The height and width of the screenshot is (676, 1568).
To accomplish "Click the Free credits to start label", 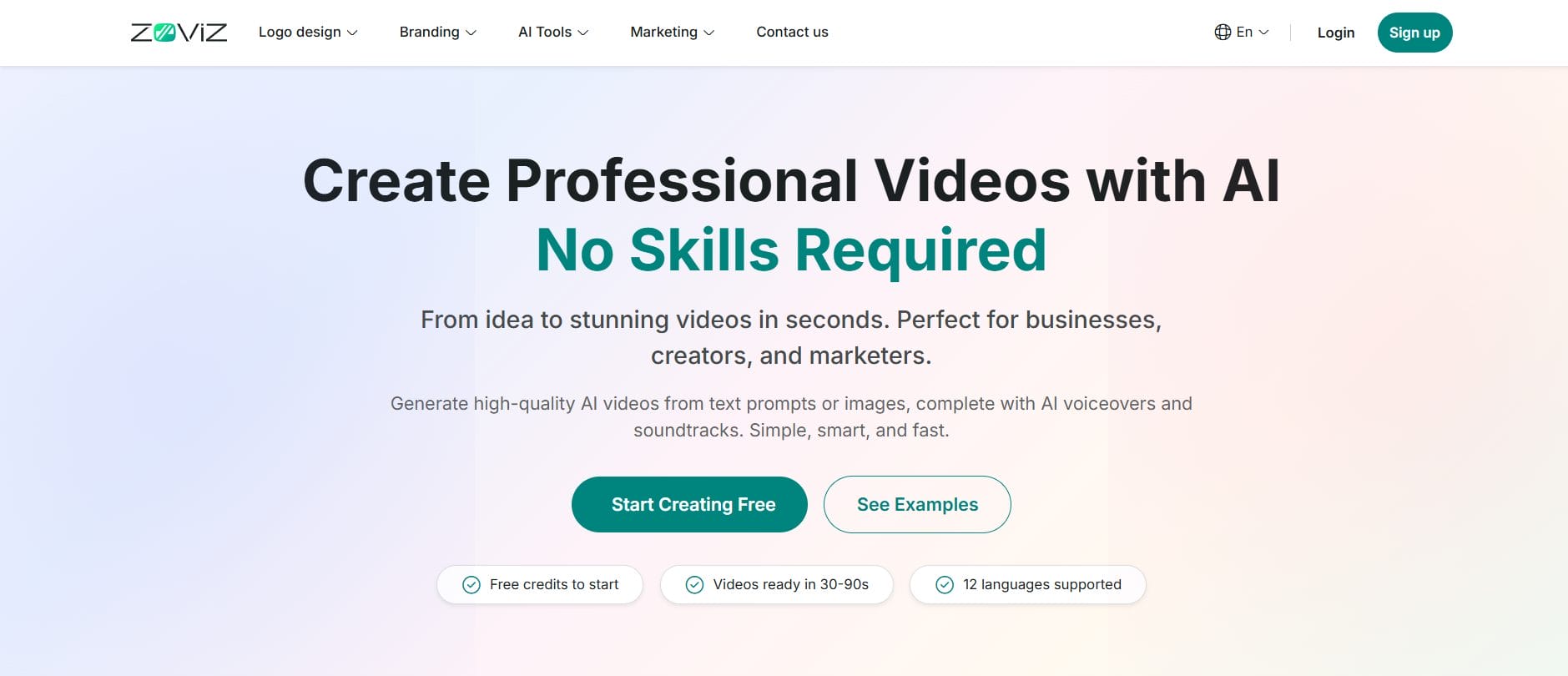I will [554, 584].
